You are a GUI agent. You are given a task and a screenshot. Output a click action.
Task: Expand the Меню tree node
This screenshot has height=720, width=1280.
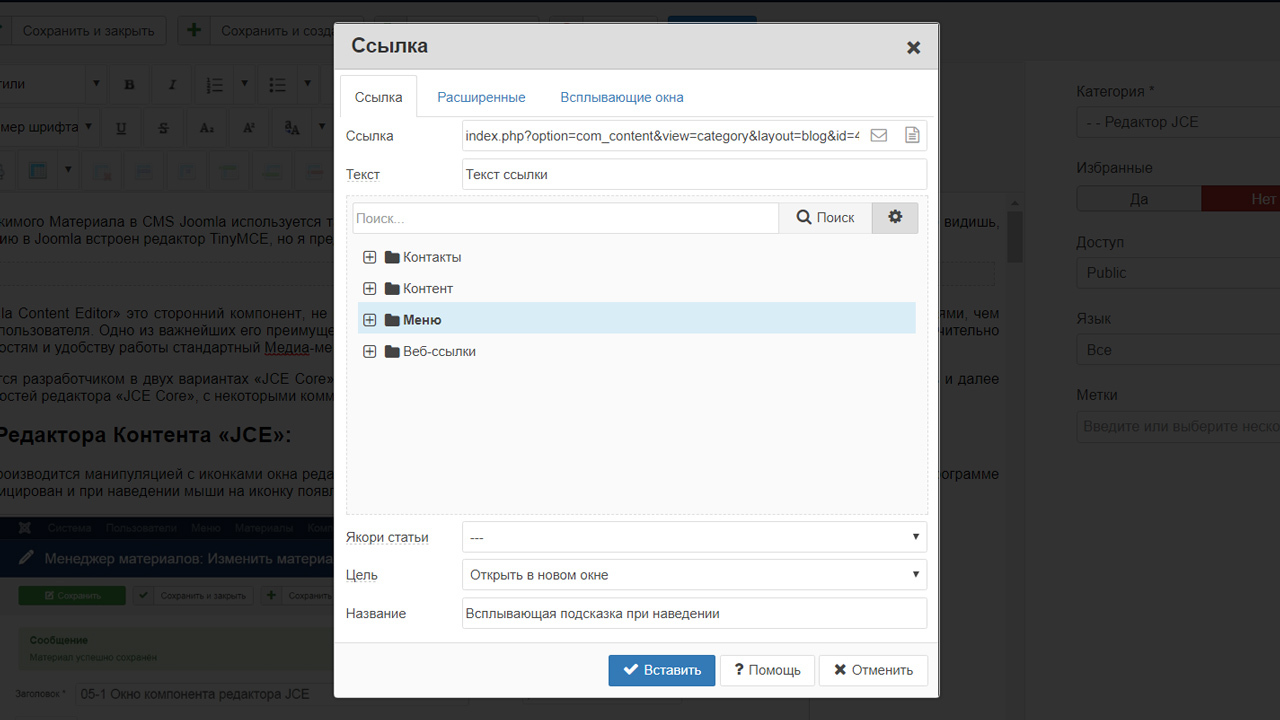[x=370, y=320]
